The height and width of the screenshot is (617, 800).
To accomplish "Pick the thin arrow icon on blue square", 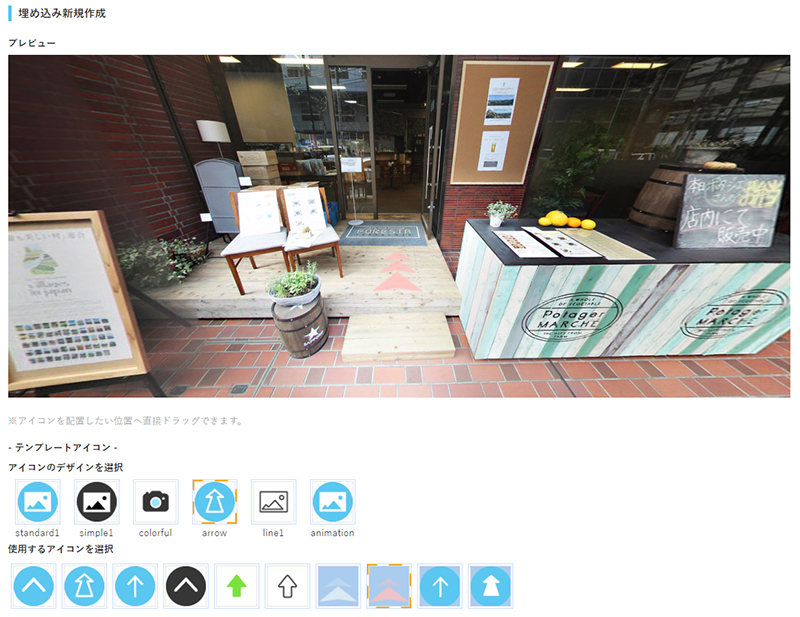I will point(440,586).
